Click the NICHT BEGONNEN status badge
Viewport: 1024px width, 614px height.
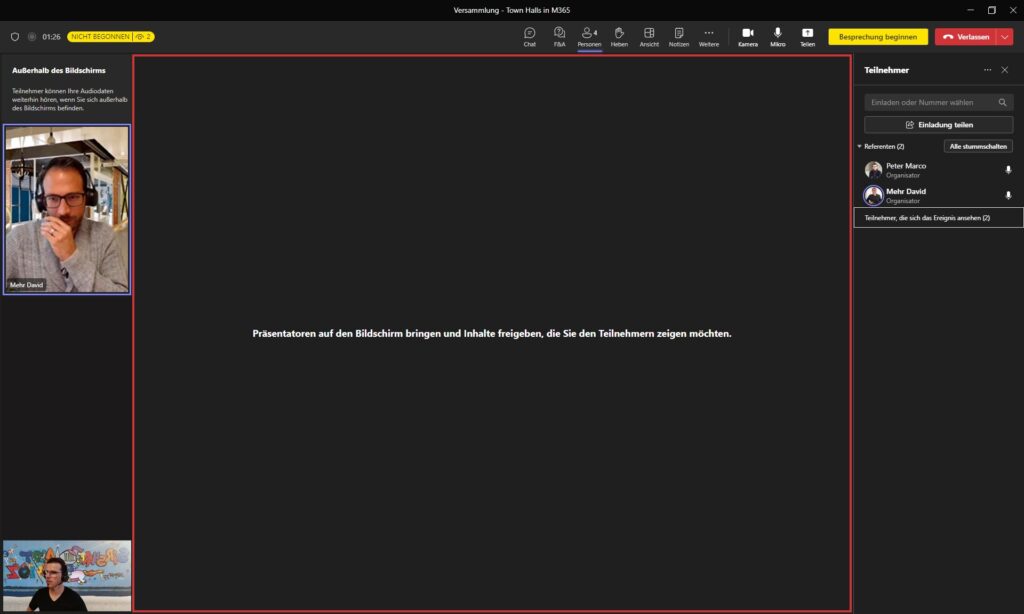point(110,37)
